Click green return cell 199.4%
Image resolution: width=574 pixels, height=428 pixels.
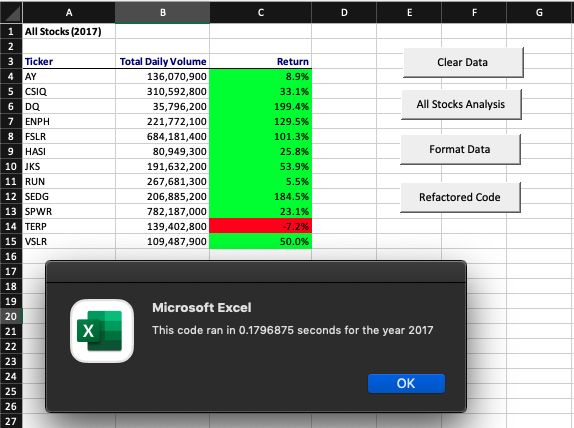pyautogui.click(x=261, y=107)
